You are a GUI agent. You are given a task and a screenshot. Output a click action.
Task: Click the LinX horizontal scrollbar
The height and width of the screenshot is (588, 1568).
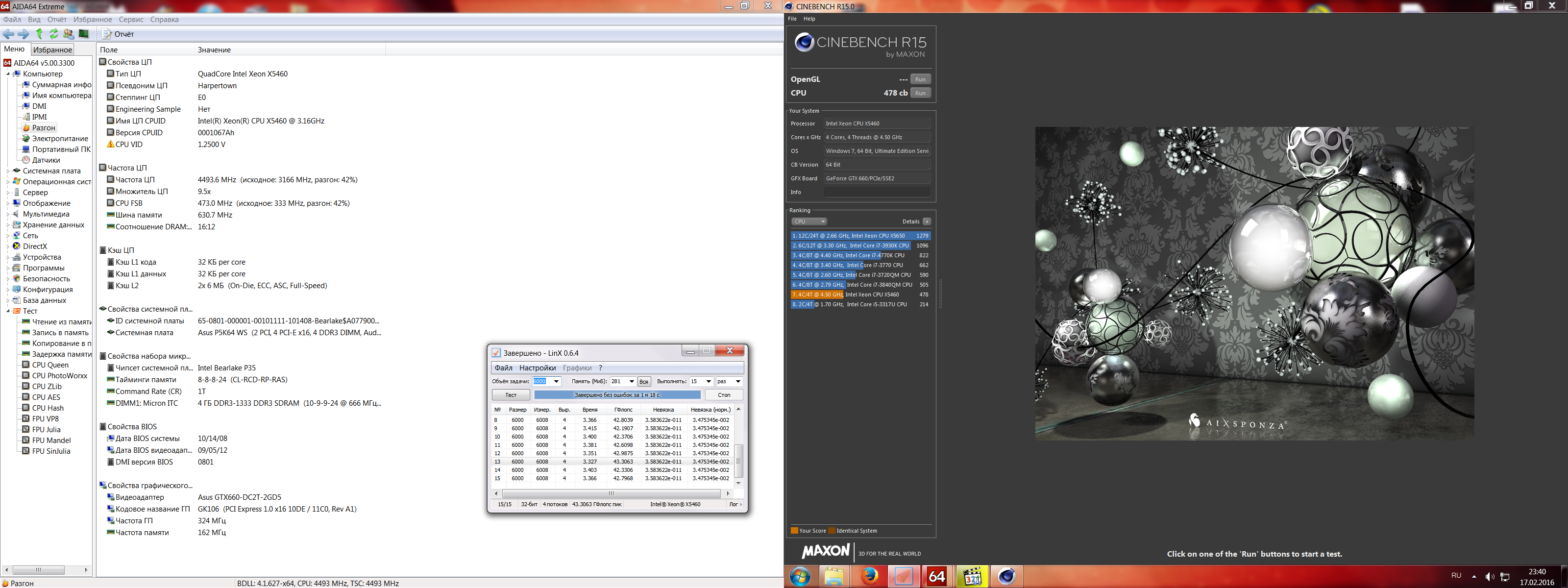coord(611,493)
